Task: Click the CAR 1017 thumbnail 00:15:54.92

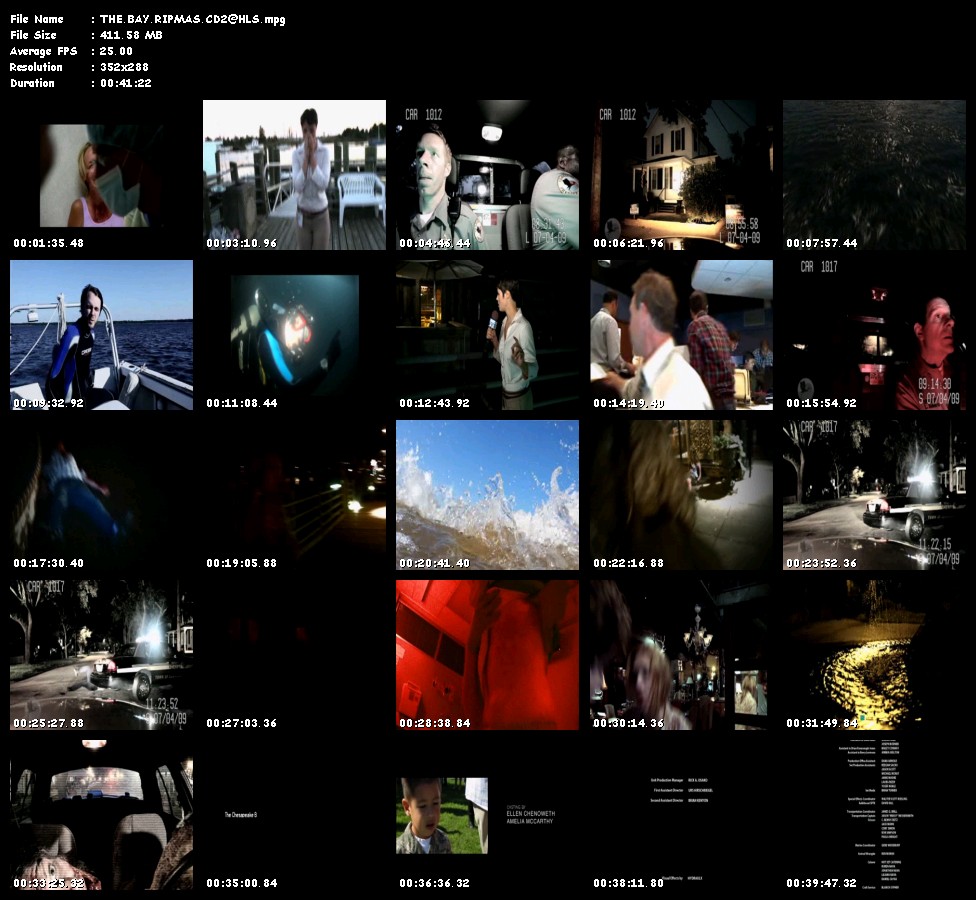Action: click(875, 335)
